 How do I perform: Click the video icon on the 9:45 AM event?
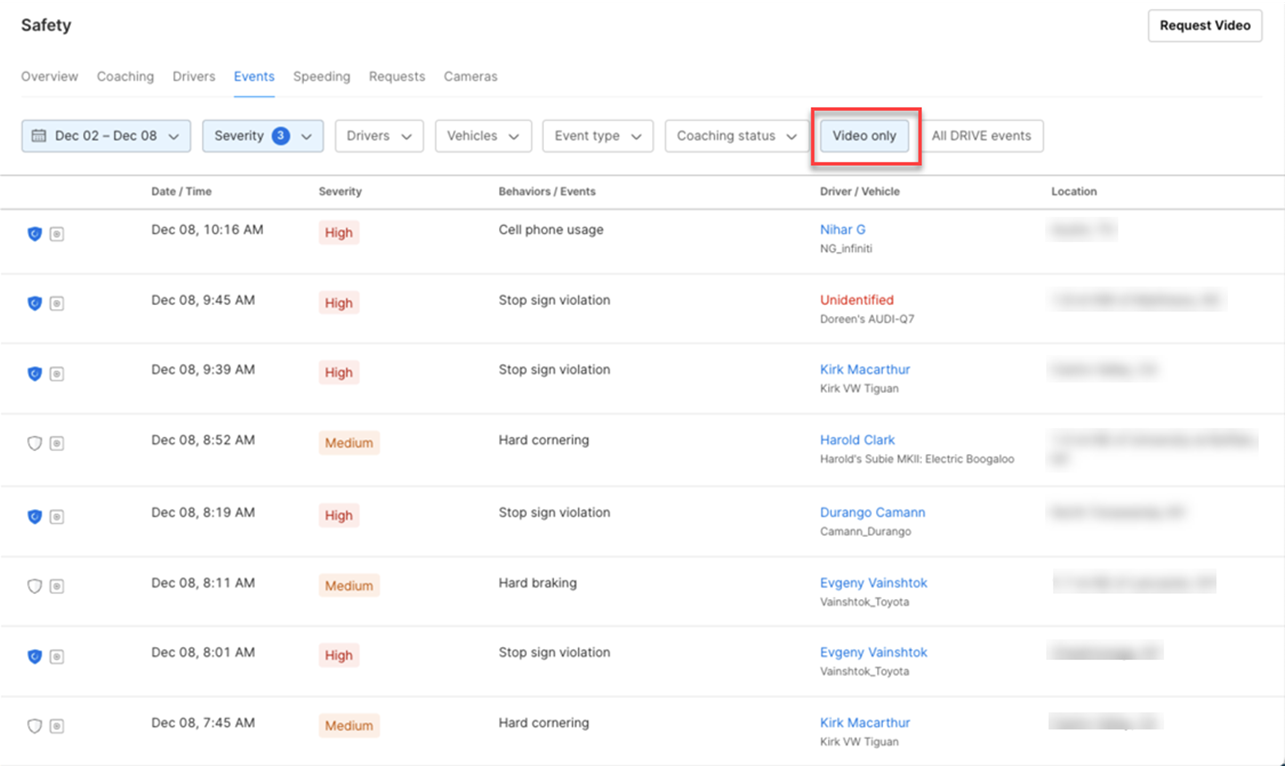pos(57,303)
